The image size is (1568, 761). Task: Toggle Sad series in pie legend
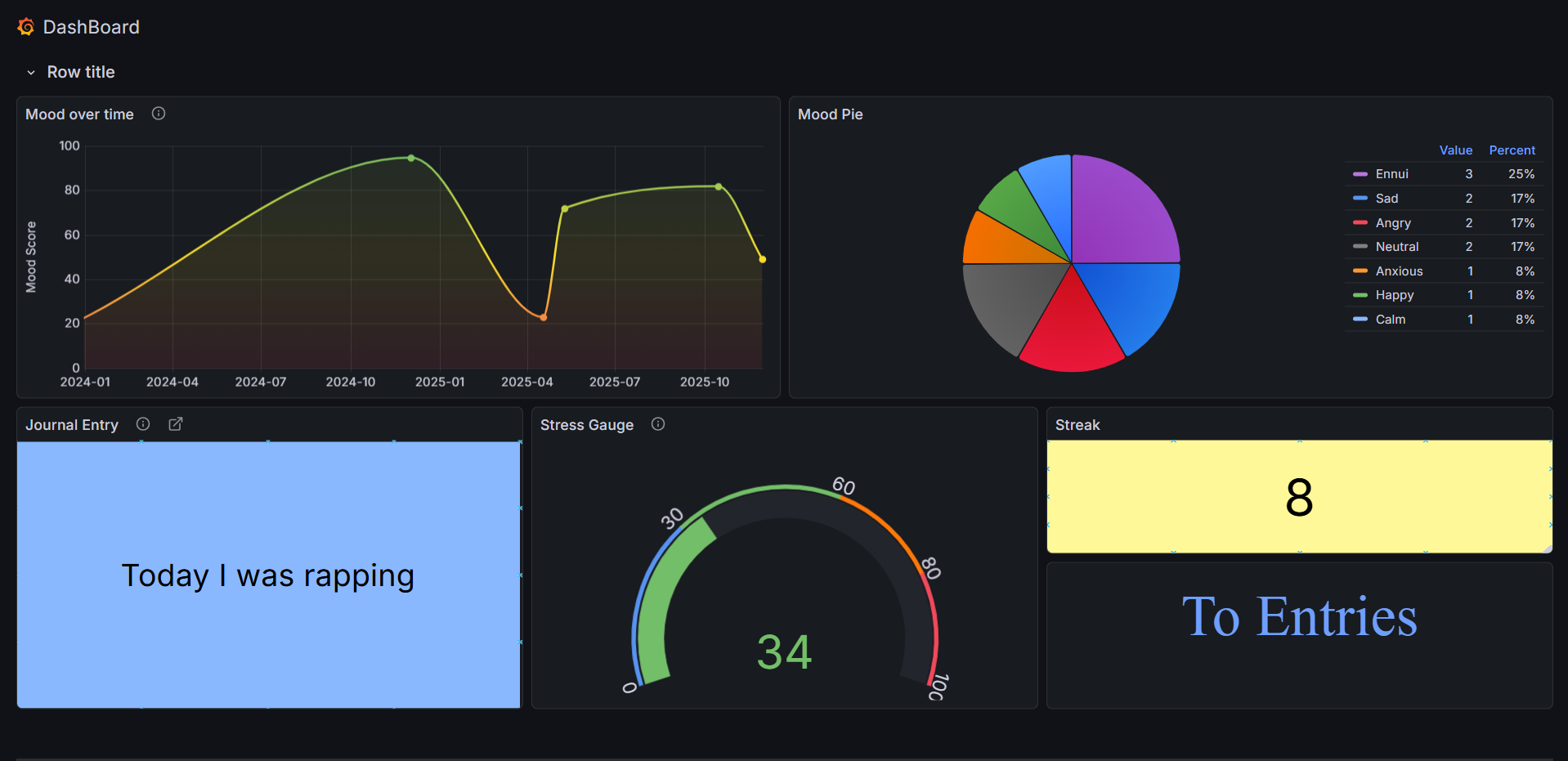[1387, 199]
